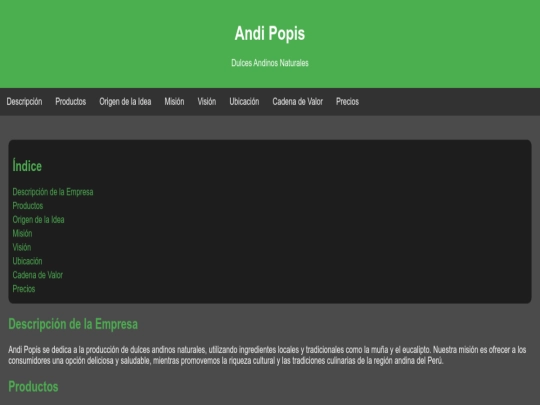Open Descripción in the navigation bar
Viewport: 540px width, 405px height.
coord(24,102)
